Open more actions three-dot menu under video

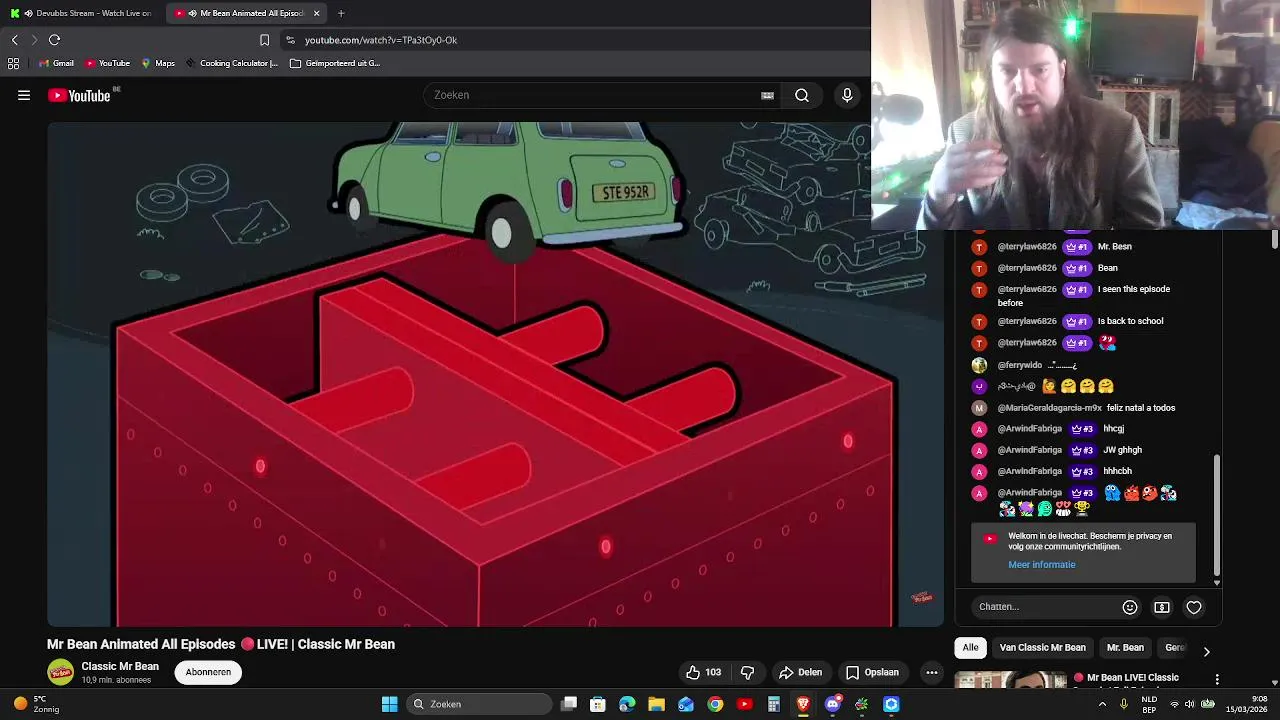pyautogui.click(x=932, y=672)
